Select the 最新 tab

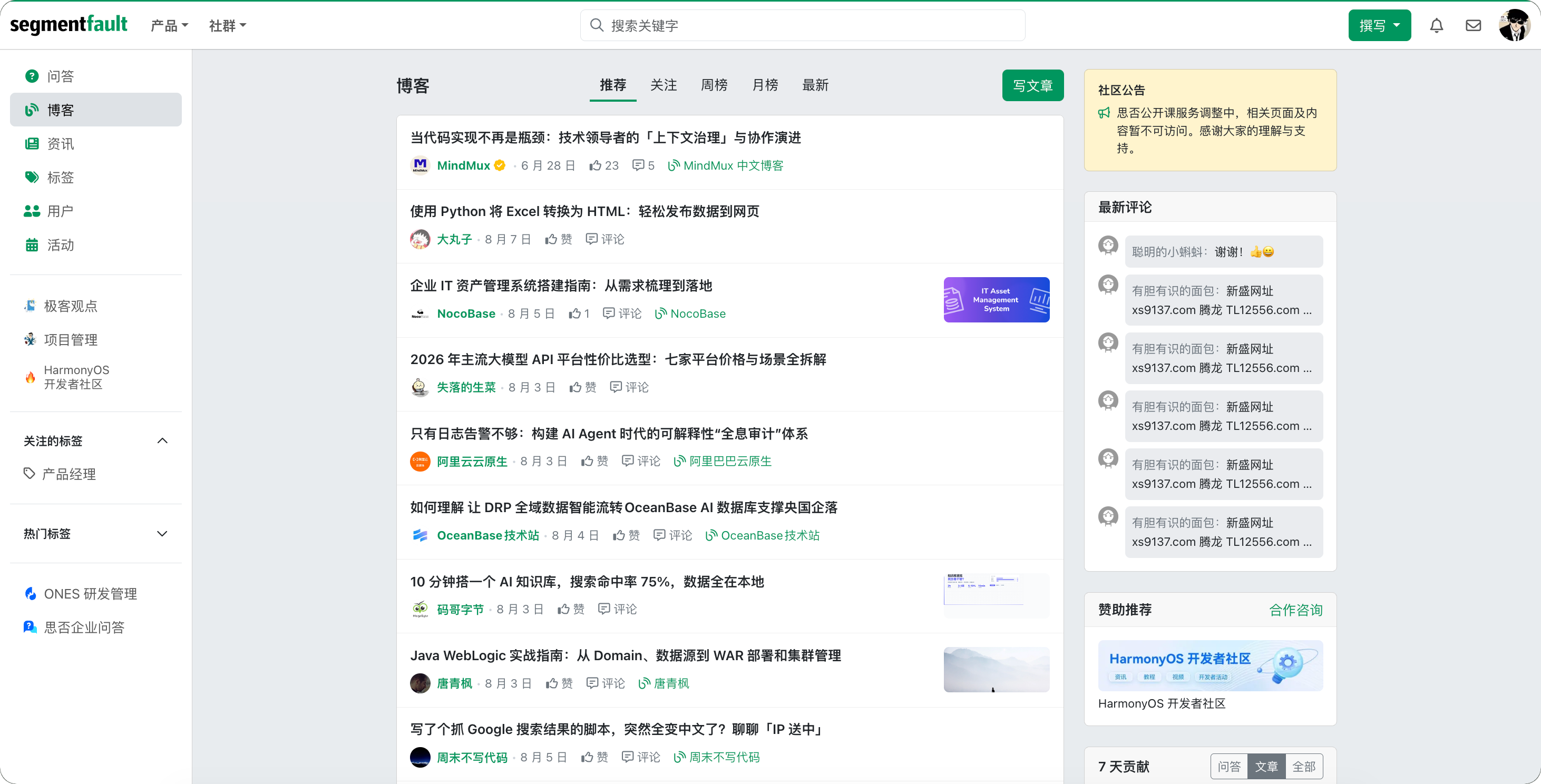pos(815,85)
